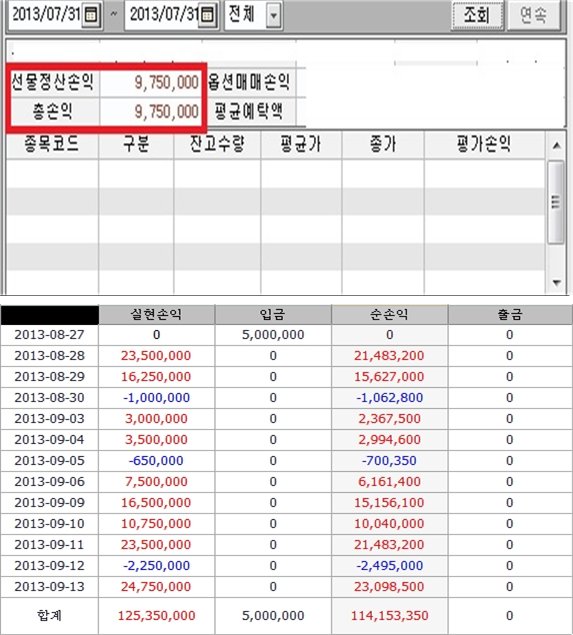This screenshot has height=635, width=573.
Task: Click the 실현손익 column header
Action: point(156,315)
